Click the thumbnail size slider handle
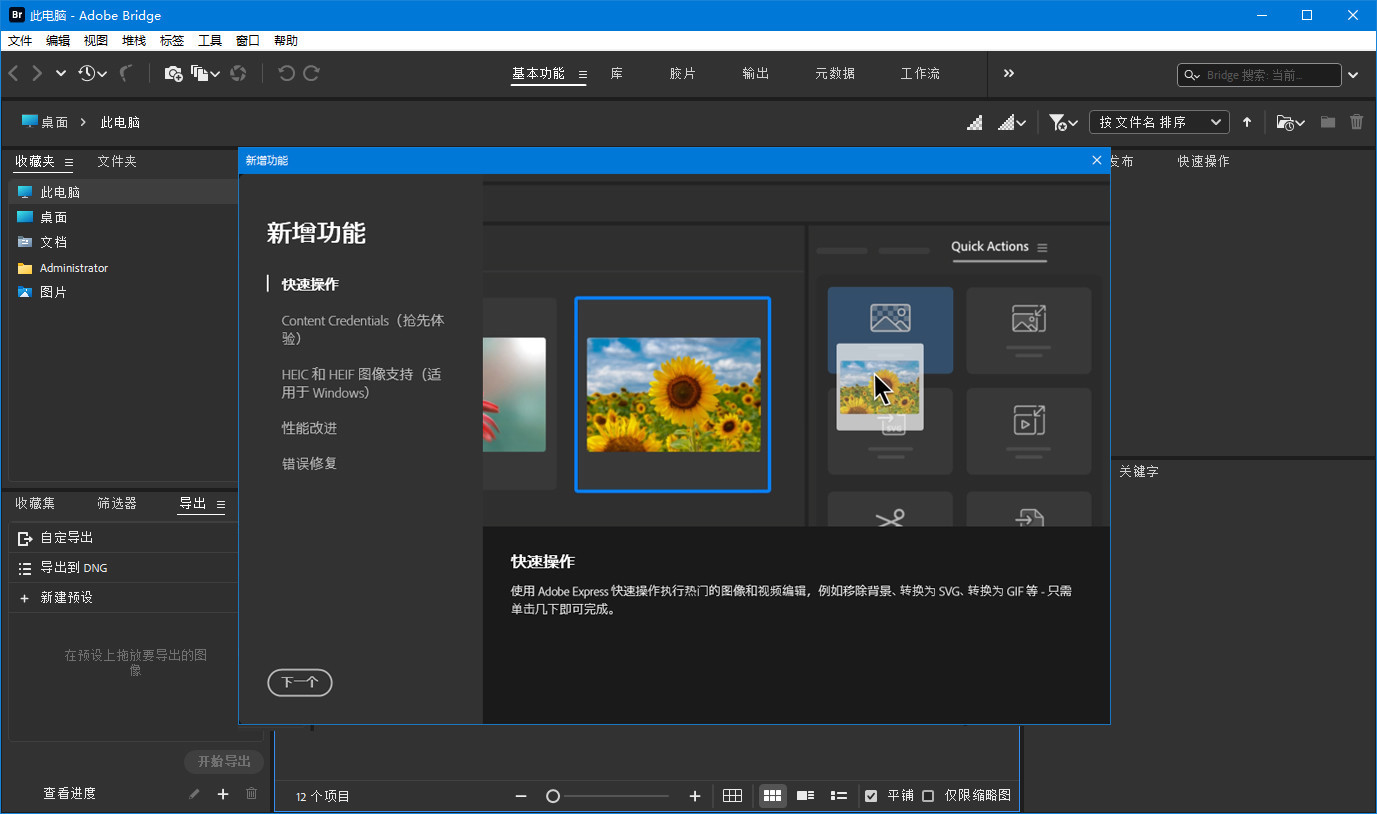The height and width of the screenshot is (814, 1377). click(553, 796)
